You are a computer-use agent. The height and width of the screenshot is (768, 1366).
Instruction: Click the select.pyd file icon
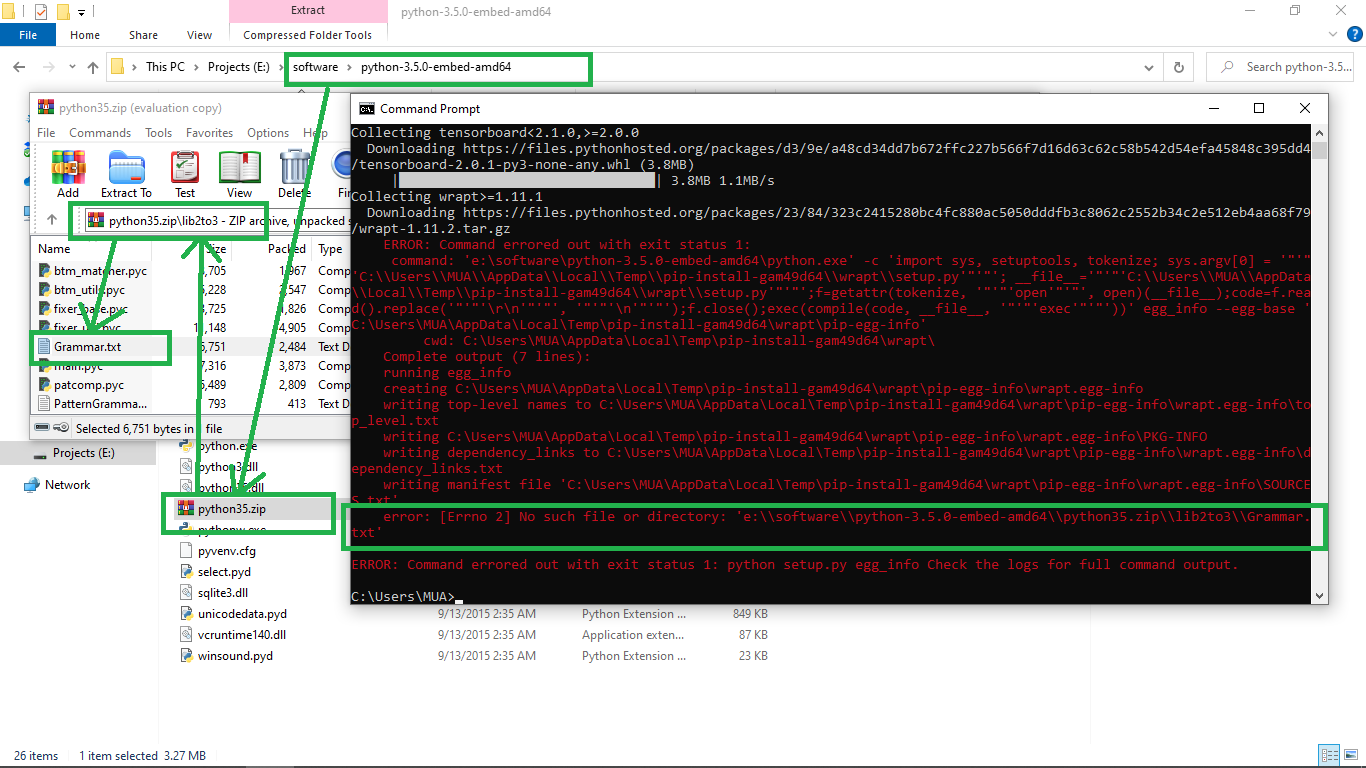(186, 571)
